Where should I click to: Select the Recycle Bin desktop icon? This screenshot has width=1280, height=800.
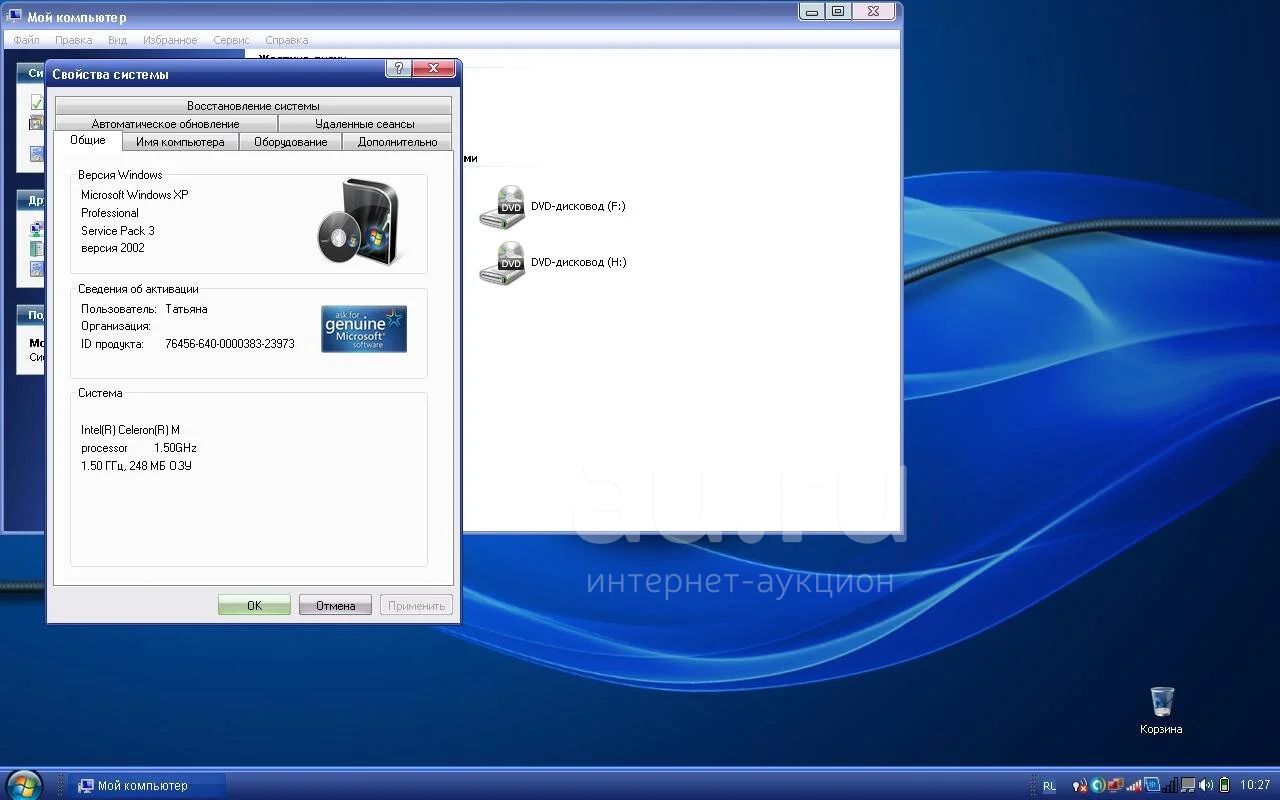pyautogui.click(x=1161, y=701)
